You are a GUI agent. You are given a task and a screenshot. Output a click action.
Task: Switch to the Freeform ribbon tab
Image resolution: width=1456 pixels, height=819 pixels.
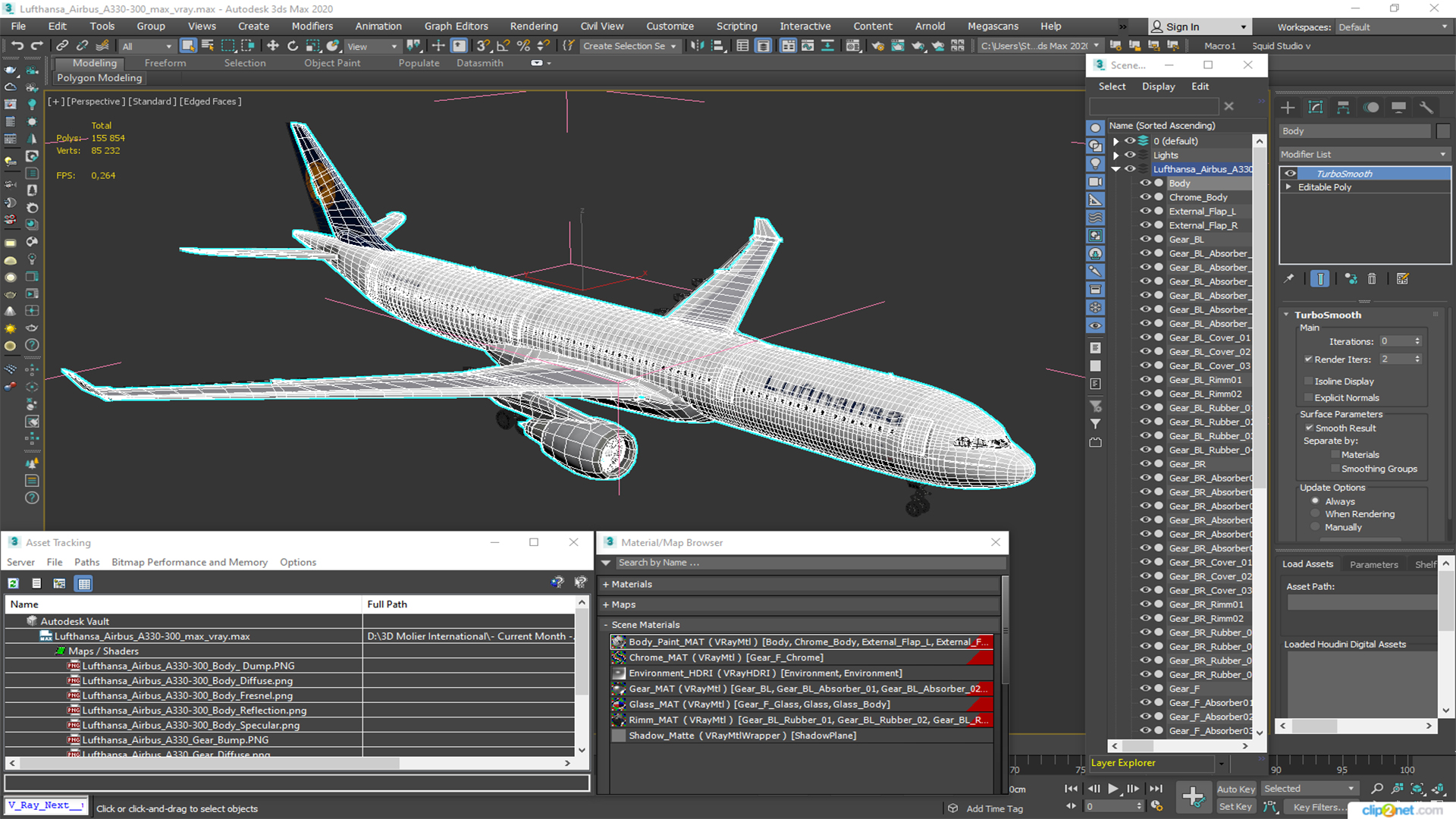coord(165,63)
